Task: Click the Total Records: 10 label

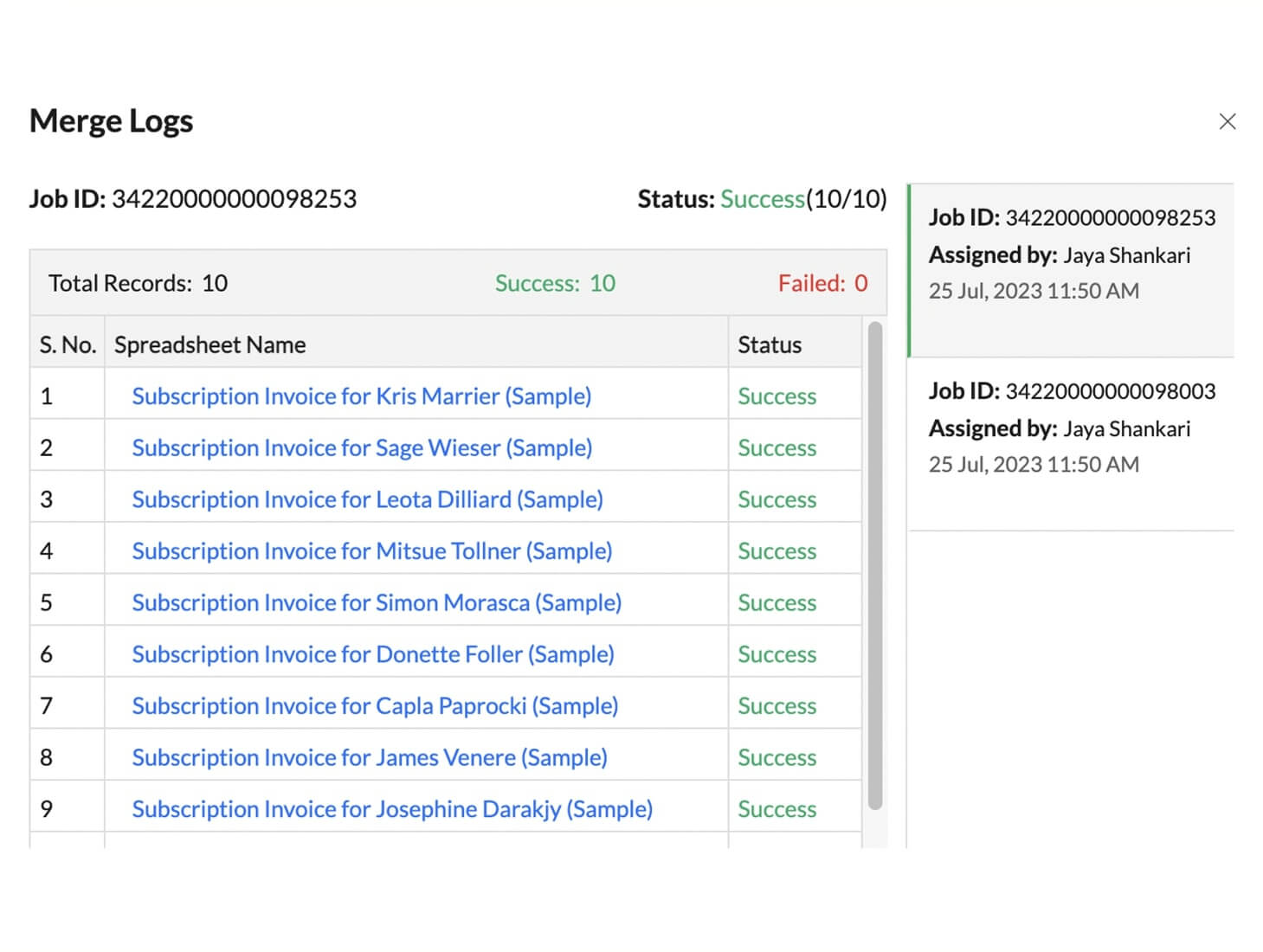Action: click(138, 284)
